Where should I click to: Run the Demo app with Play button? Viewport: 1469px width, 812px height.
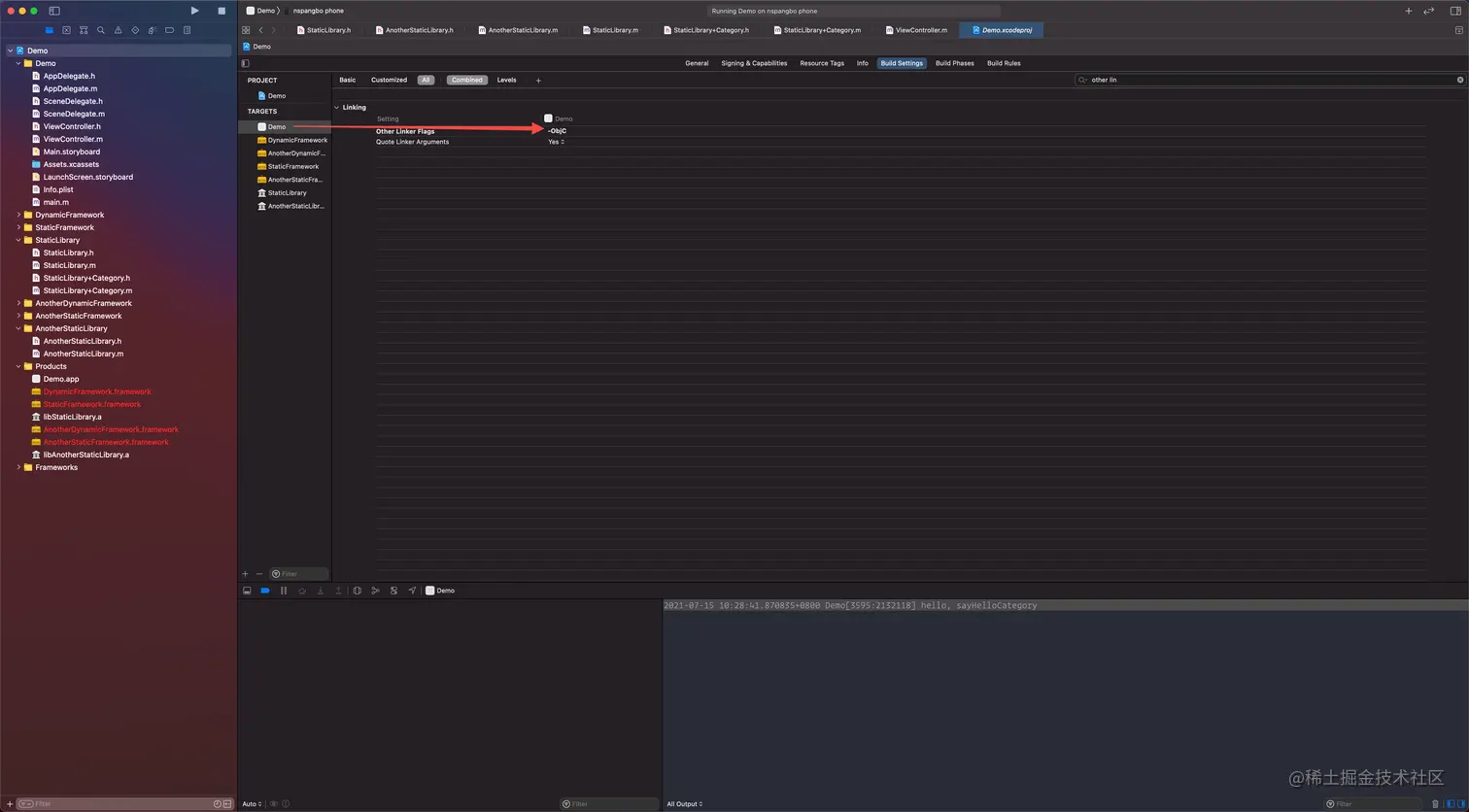194,11
